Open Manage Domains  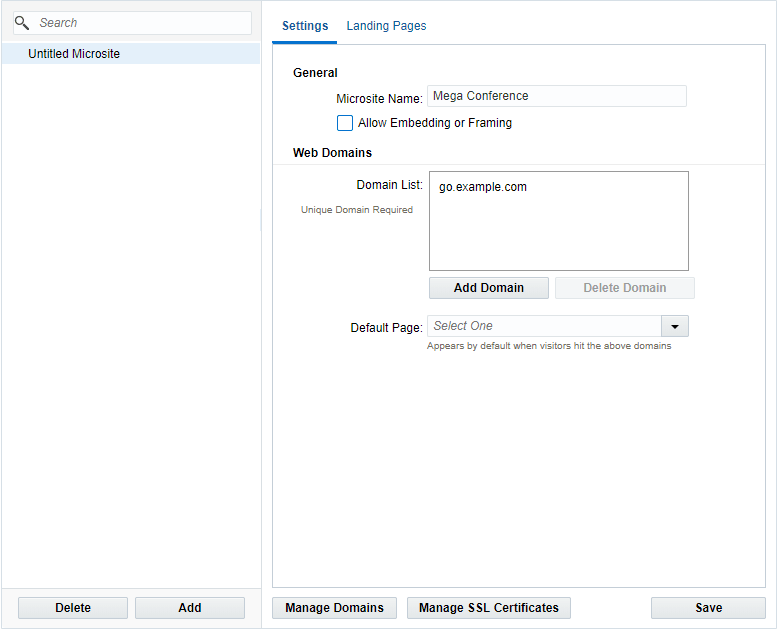click(334, 608)
